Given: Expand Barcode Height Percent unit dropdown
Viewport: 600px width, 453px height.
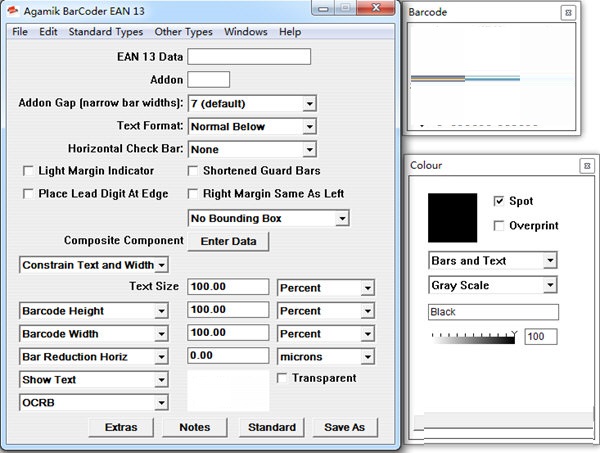Looking at the screenshot, I should [x=367, y=311].
